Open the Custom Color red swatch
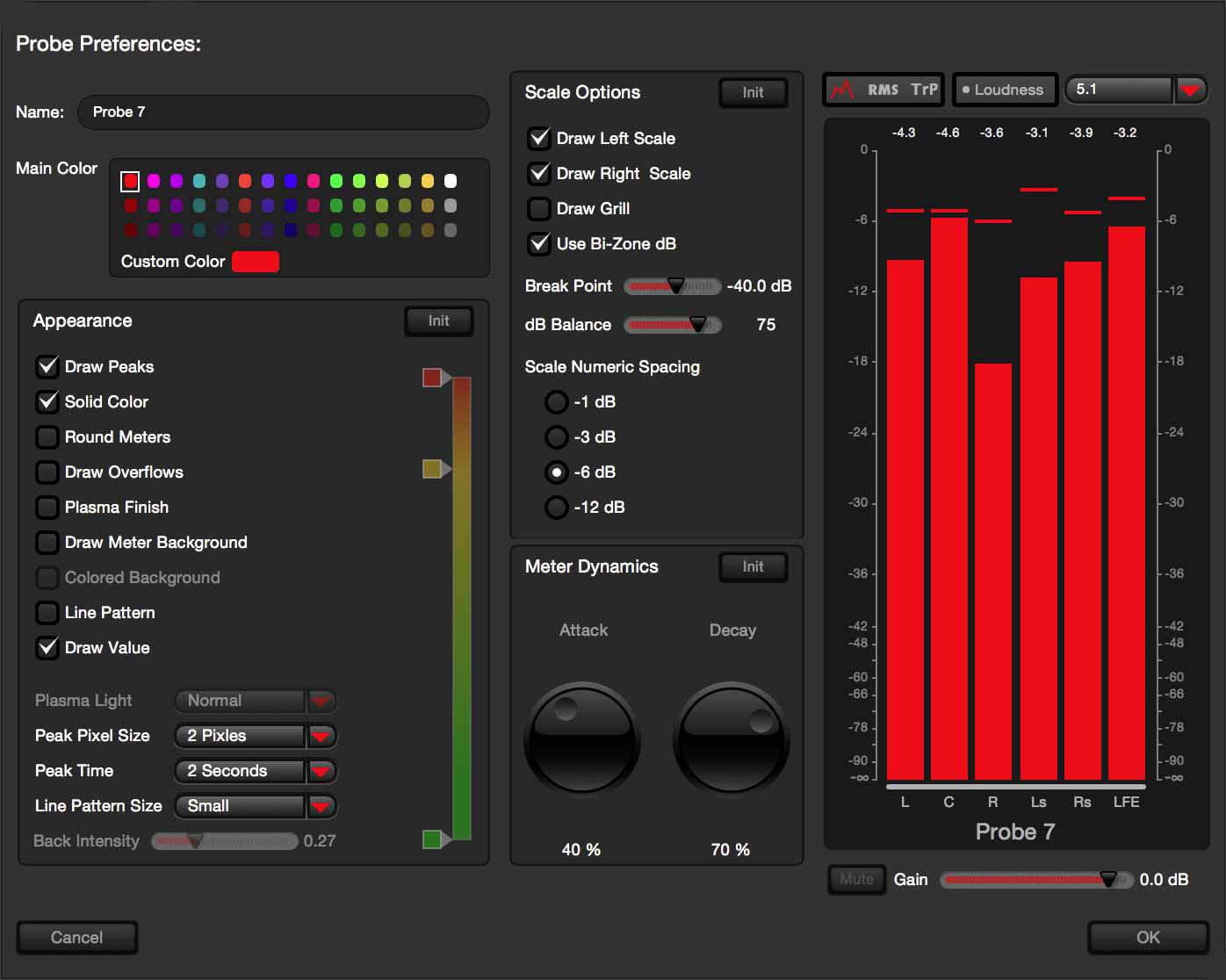 click(256, 262)
